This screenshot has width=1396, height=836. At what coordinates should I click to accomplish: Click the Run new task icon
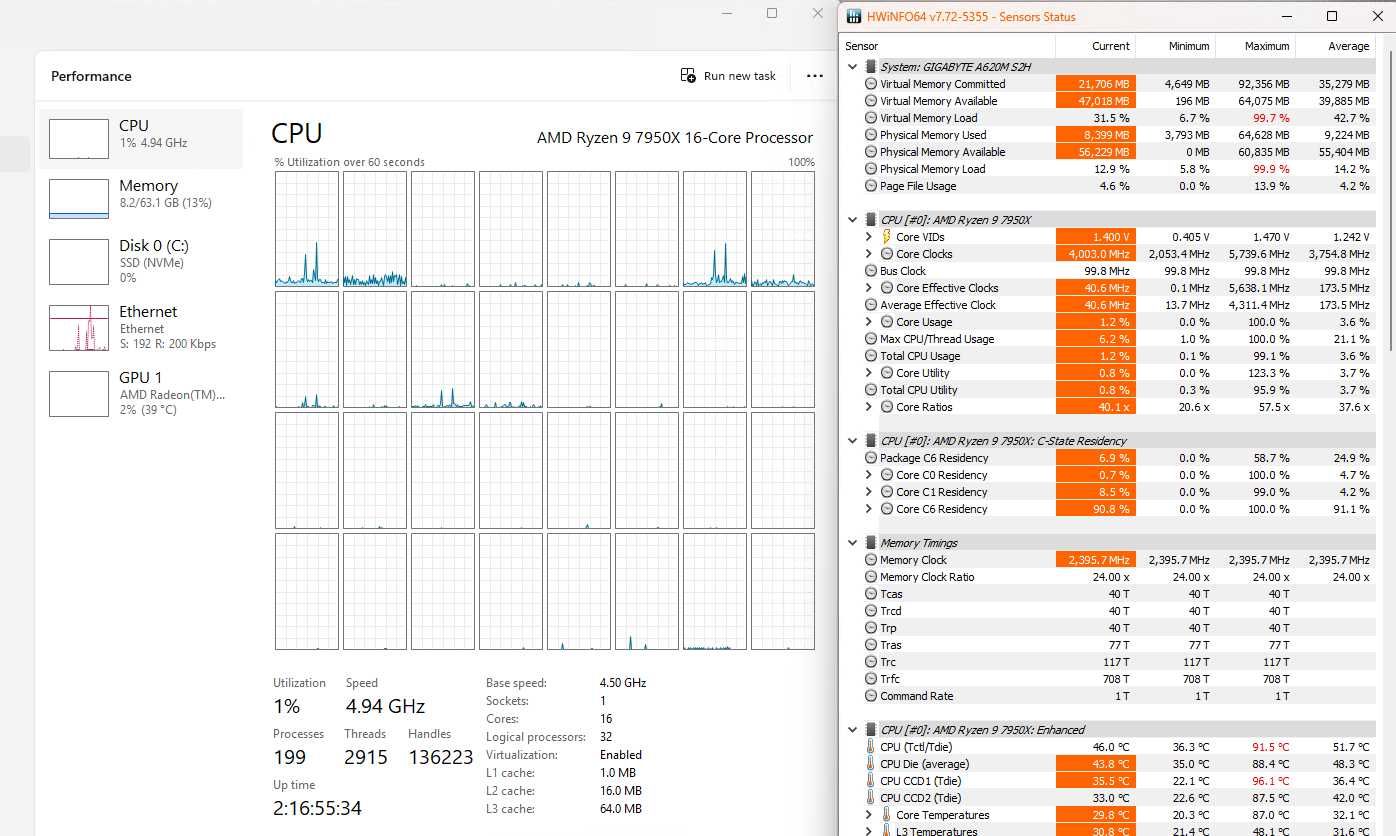[x=688, y=75]
